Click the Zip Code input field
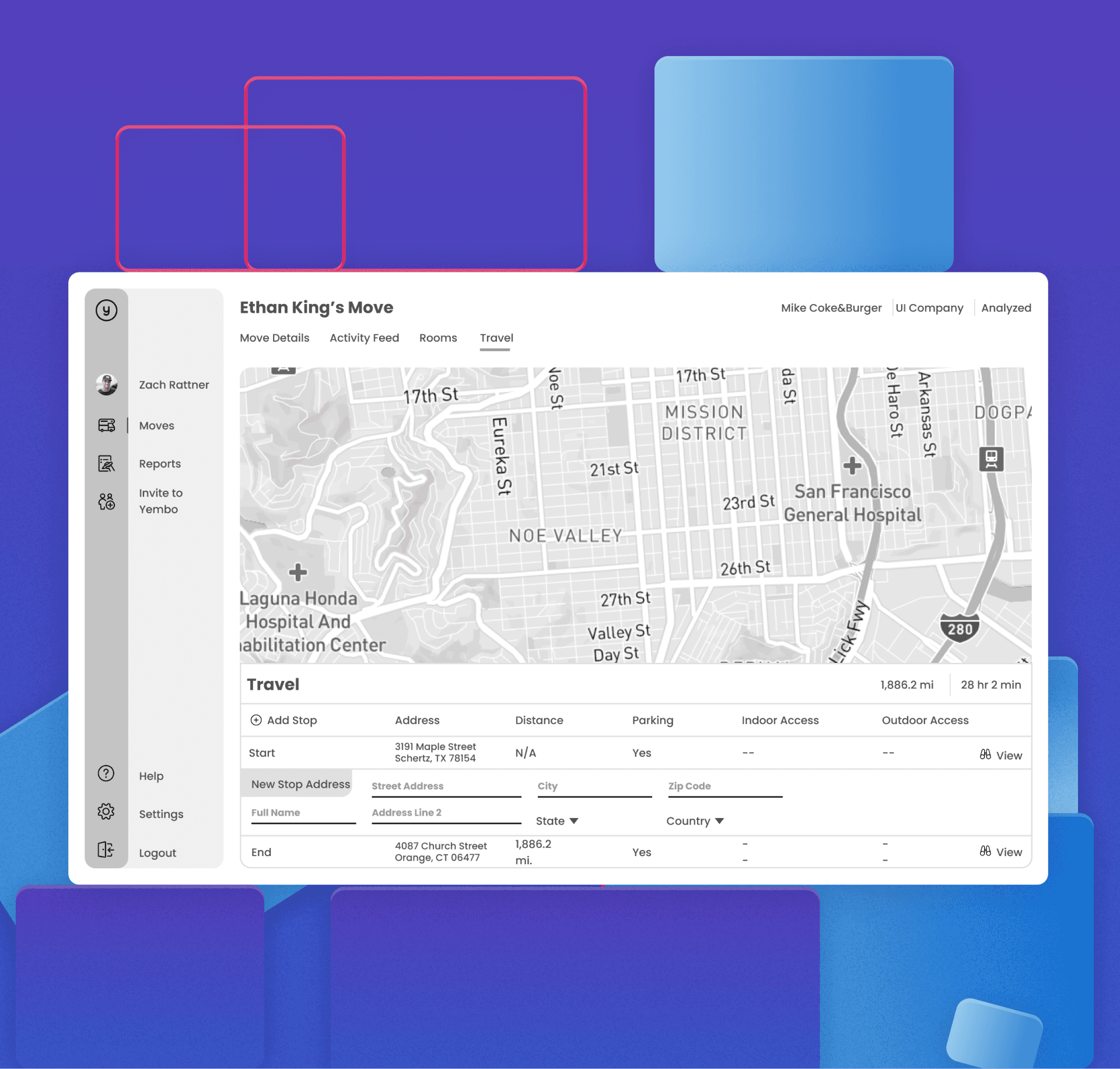The width and height of the screenshot is (1120, 1069). [724, 787]
